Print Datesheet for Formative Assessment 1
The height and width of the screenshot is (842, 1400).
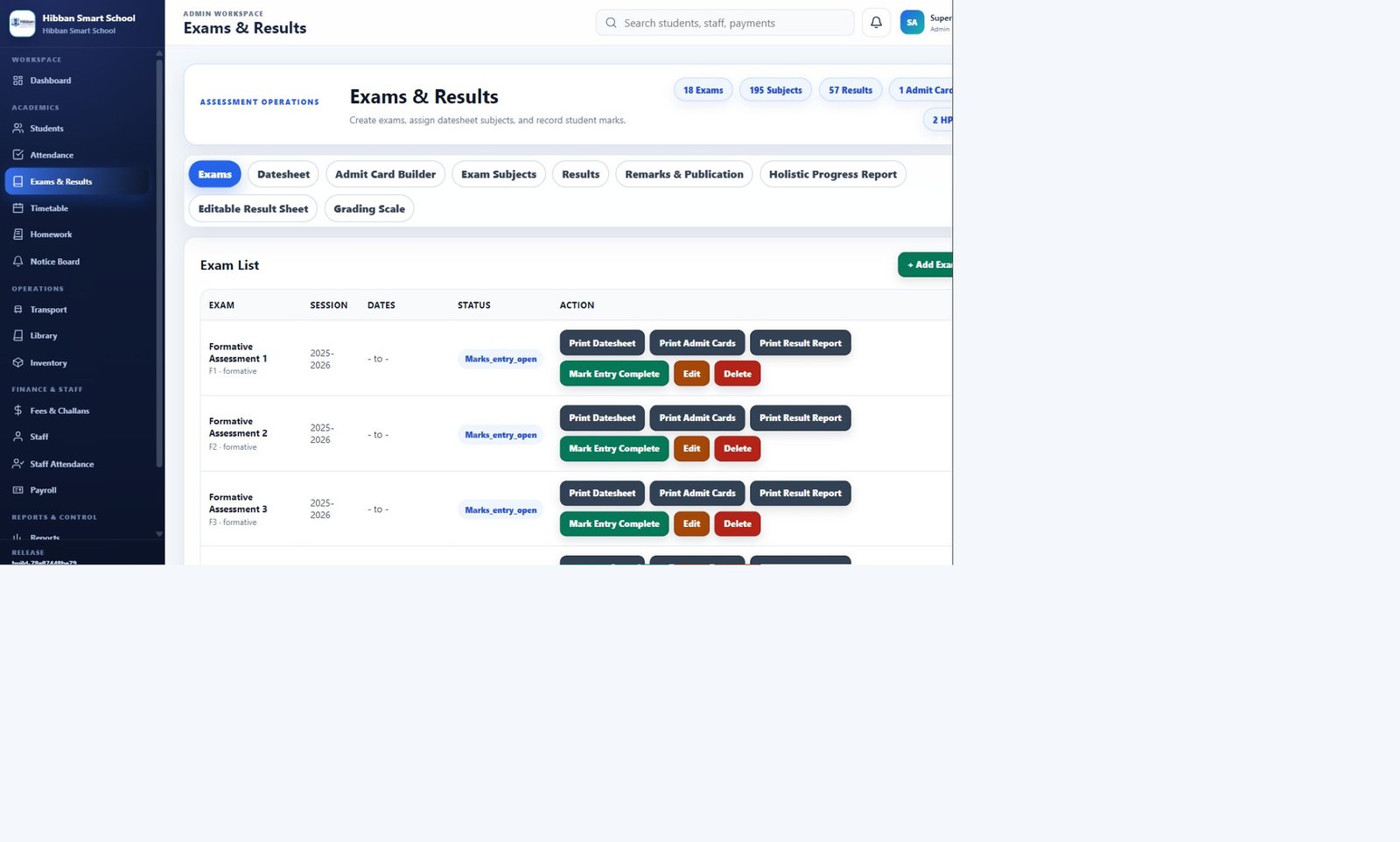point(602,343)
